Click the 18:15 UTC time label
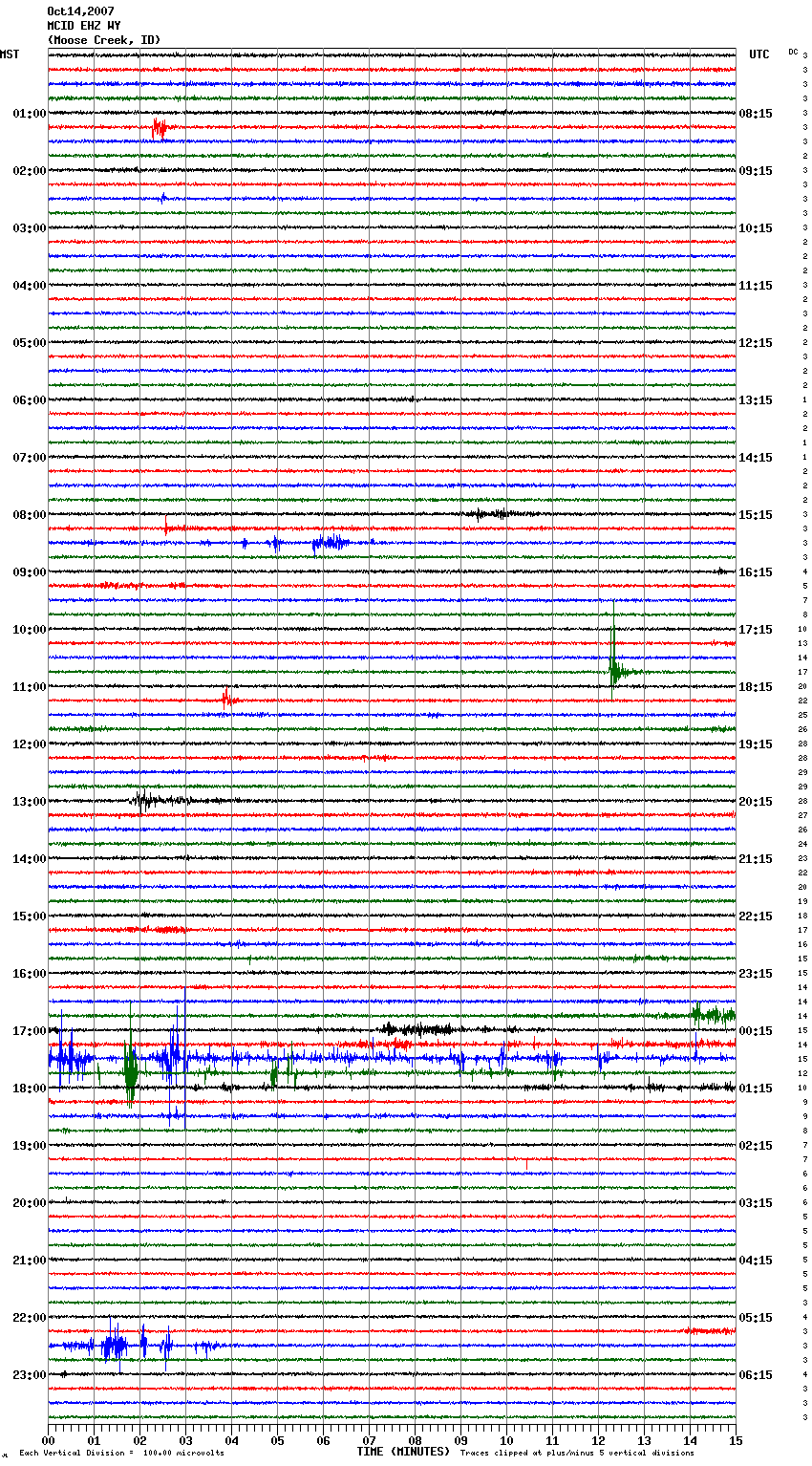The image size is (812, 1466). (x=756, y=687)
